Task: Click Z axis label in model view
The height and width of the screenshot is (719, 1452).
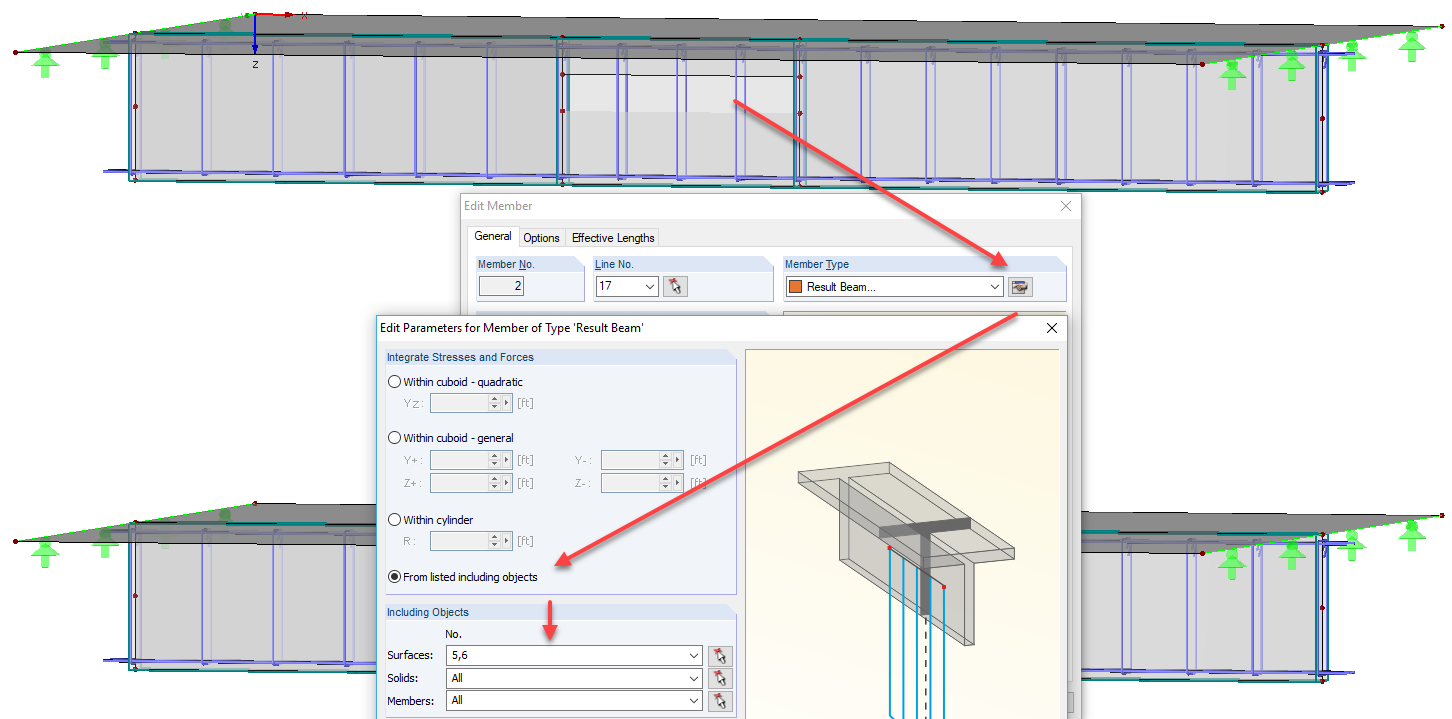Action: [x=255, y=65]
